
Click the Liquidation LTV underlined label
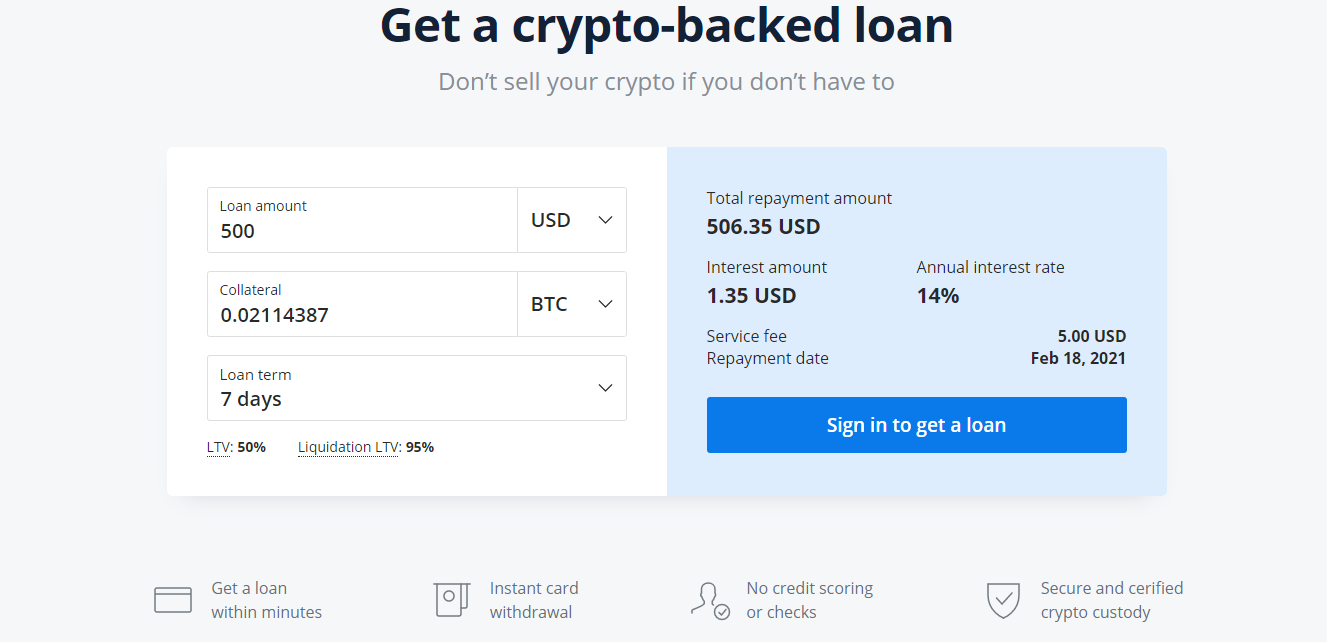348,447
